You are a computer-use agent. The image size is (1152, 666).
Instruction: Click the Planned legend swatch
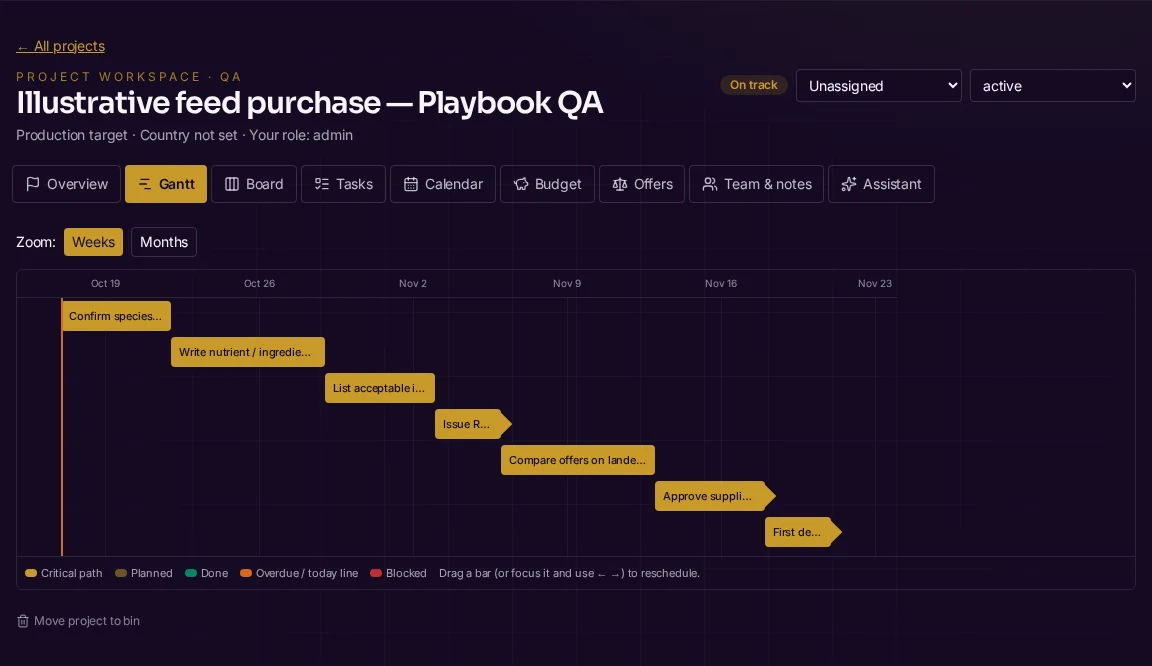121,573
